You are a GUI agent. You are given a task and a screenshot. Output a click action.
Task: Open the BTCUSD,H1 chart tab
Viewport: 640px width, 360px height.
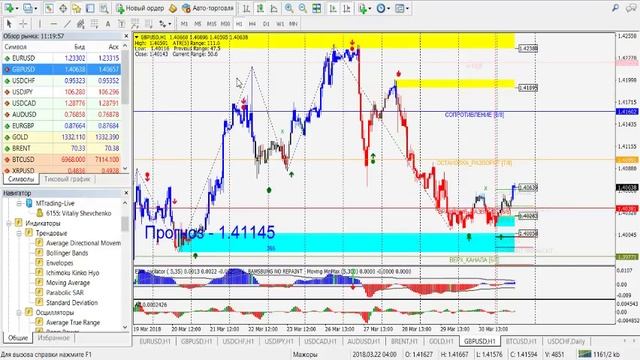521,341
